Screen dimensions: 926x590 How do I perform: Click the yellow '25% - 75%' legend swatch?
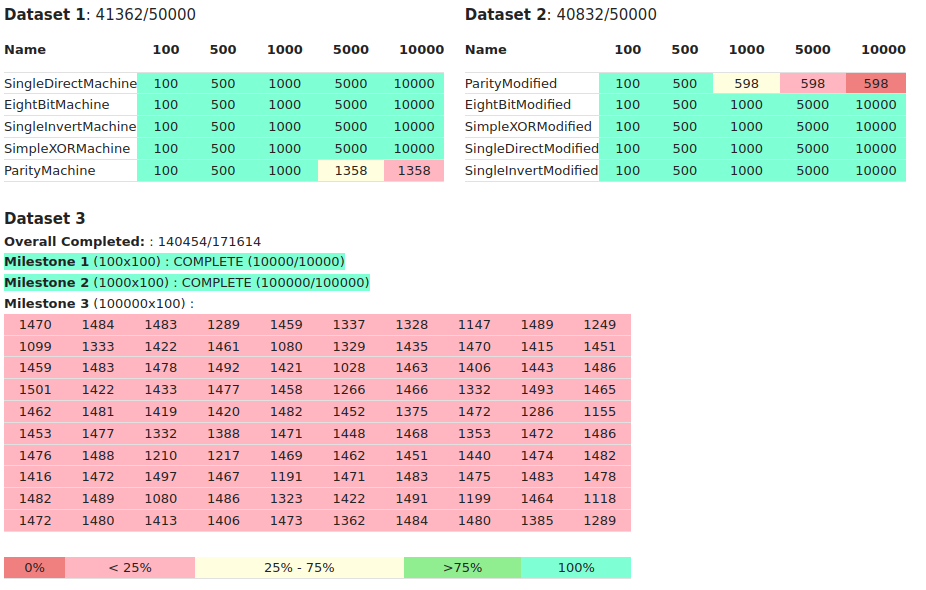299,567
